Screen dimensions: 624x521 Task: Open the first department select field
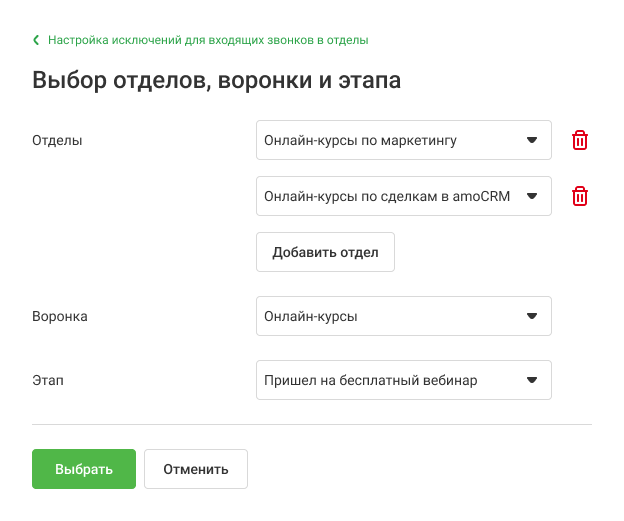(404, 140)
